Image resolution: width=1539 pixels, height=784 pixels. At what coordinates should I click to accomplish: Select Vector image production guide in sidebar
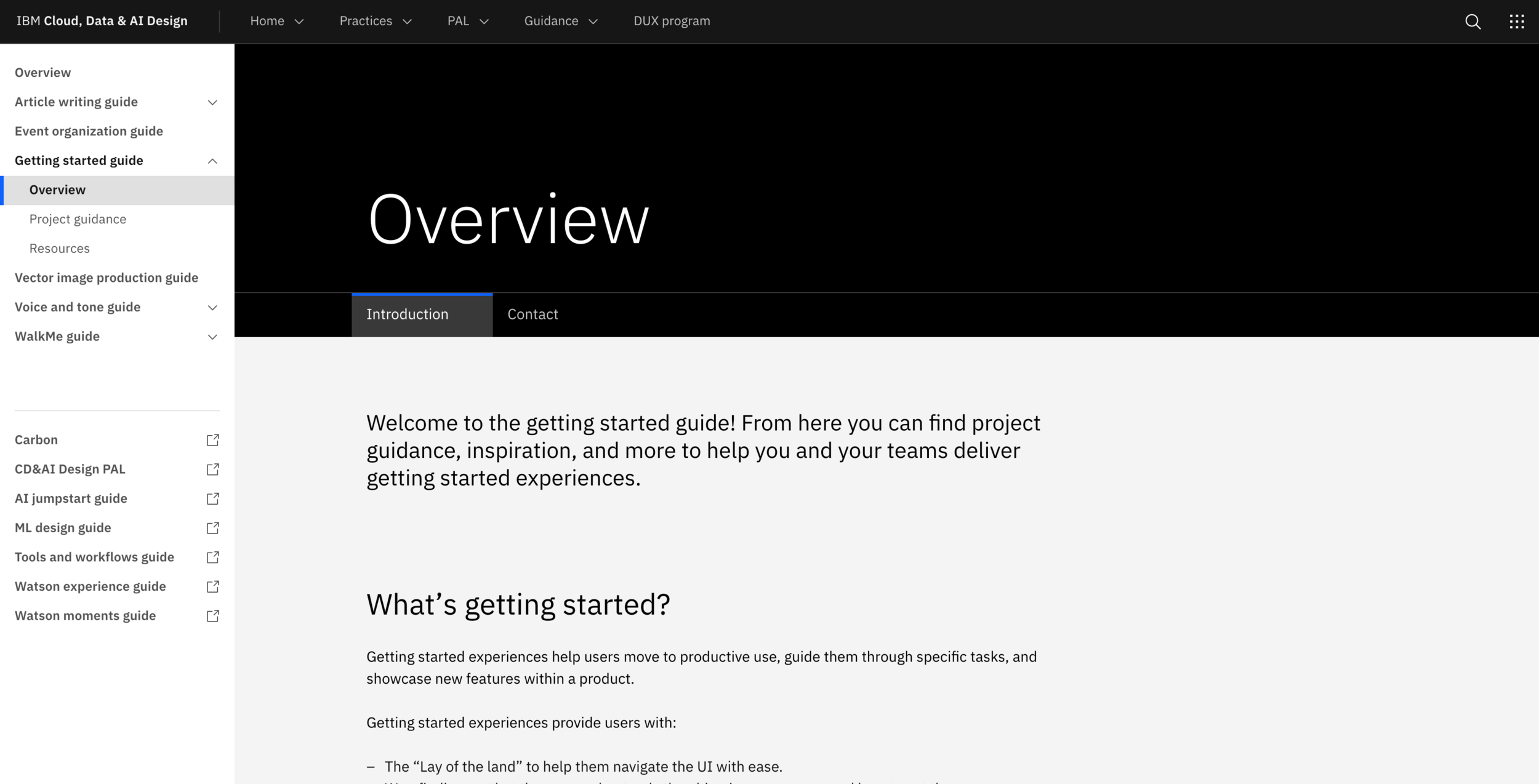tap(106, 278)
